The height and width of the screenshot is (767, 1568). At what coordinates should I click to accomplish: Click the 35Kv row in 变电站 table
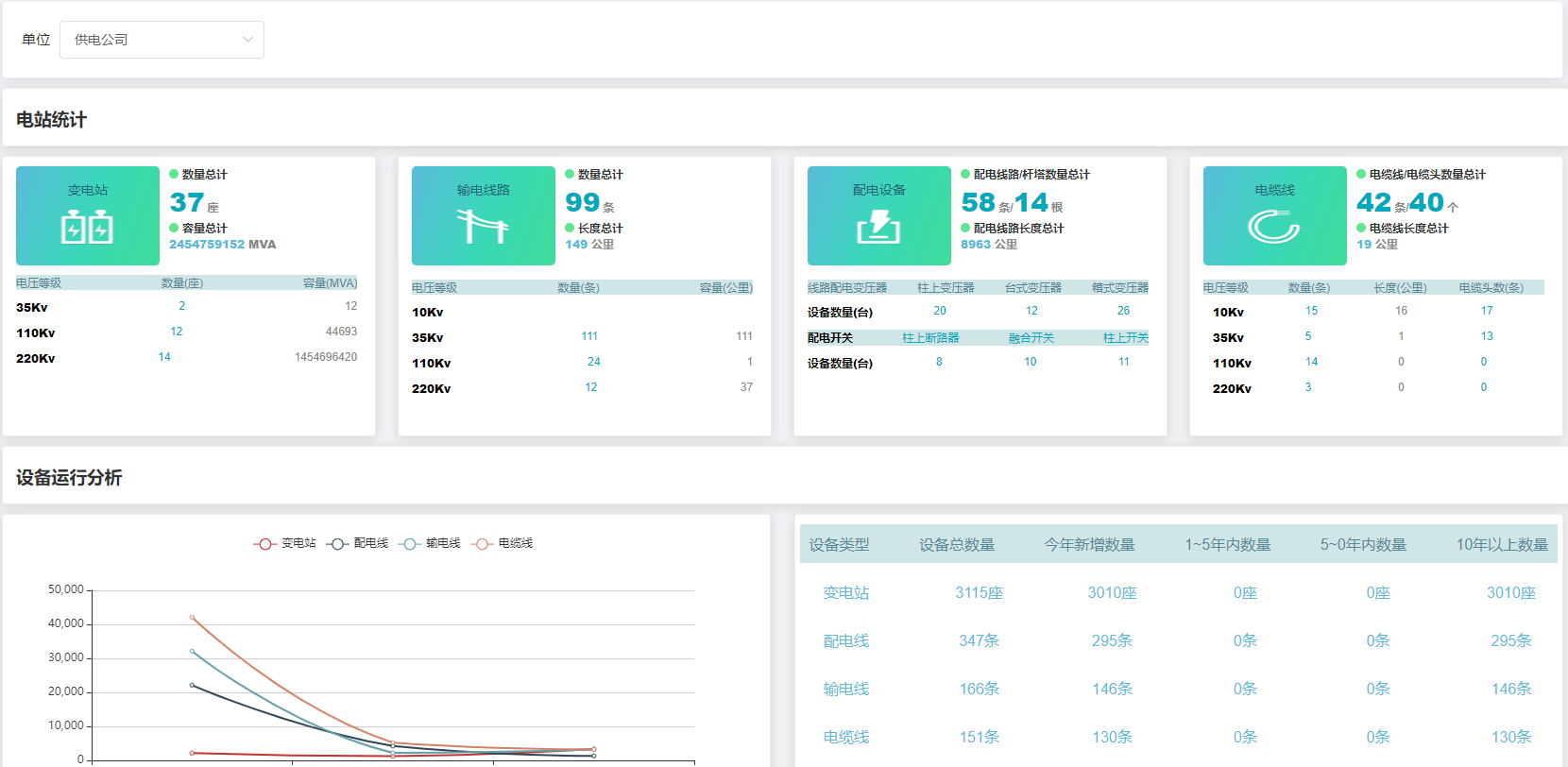click(187, 307)
